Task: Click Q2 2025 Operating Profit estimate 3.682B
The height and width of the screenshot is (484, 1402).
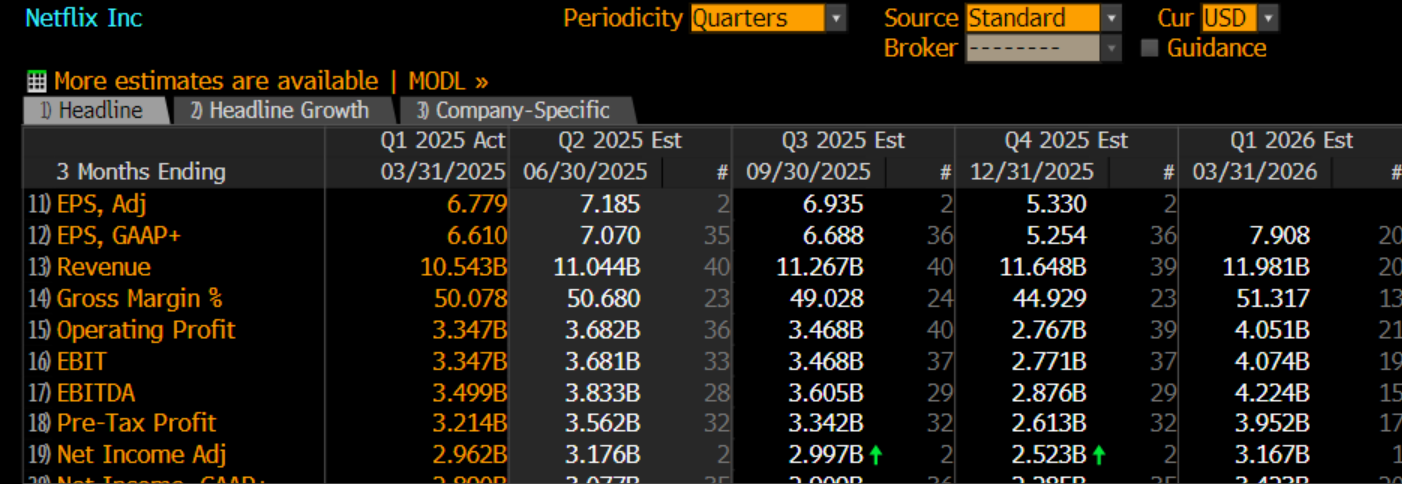Action: 604,330
